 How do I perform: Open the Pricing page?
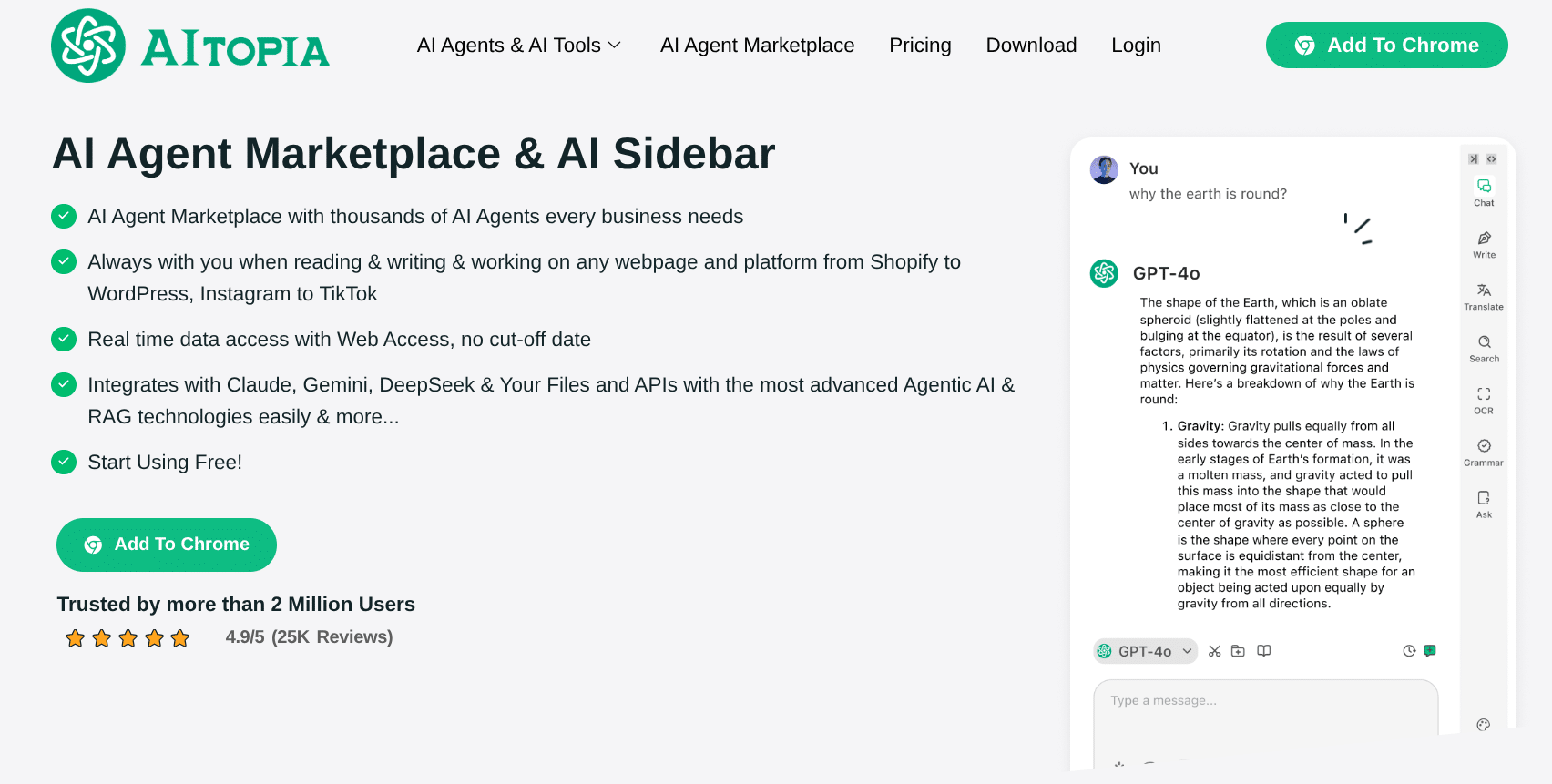[x=920, y=46]
